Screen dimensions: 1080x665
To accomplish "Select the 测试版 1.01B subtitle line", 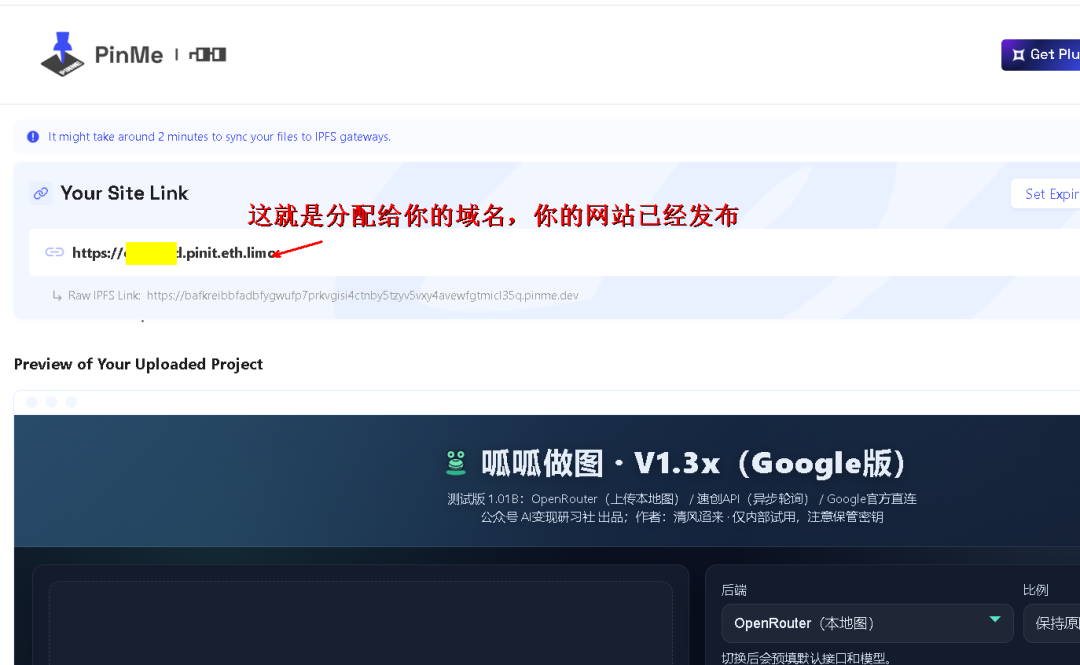I will point(682,499).
